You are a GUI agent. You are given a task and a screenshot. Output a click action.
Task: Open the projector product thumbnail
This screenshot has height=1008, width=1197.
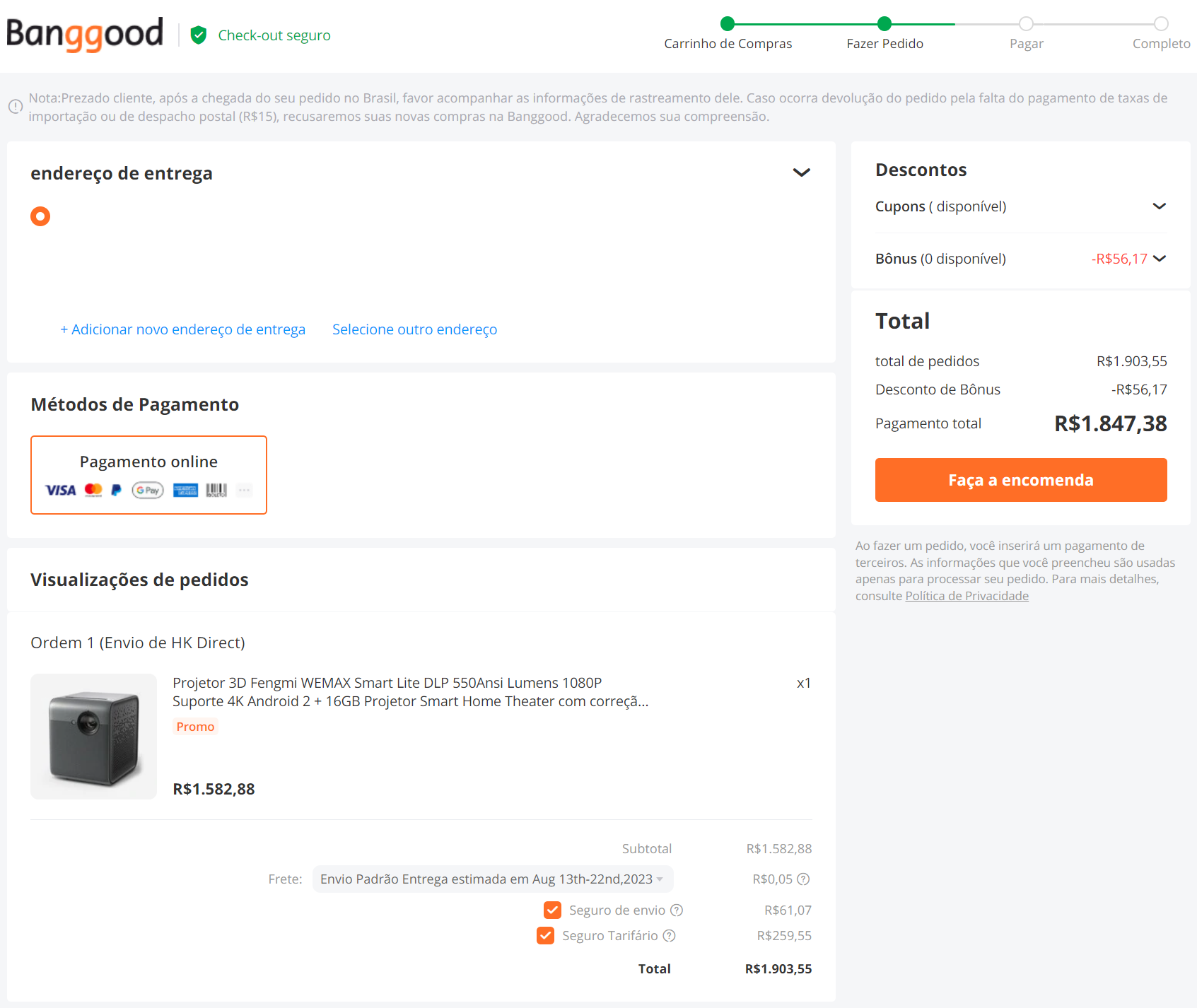(93, 737)
